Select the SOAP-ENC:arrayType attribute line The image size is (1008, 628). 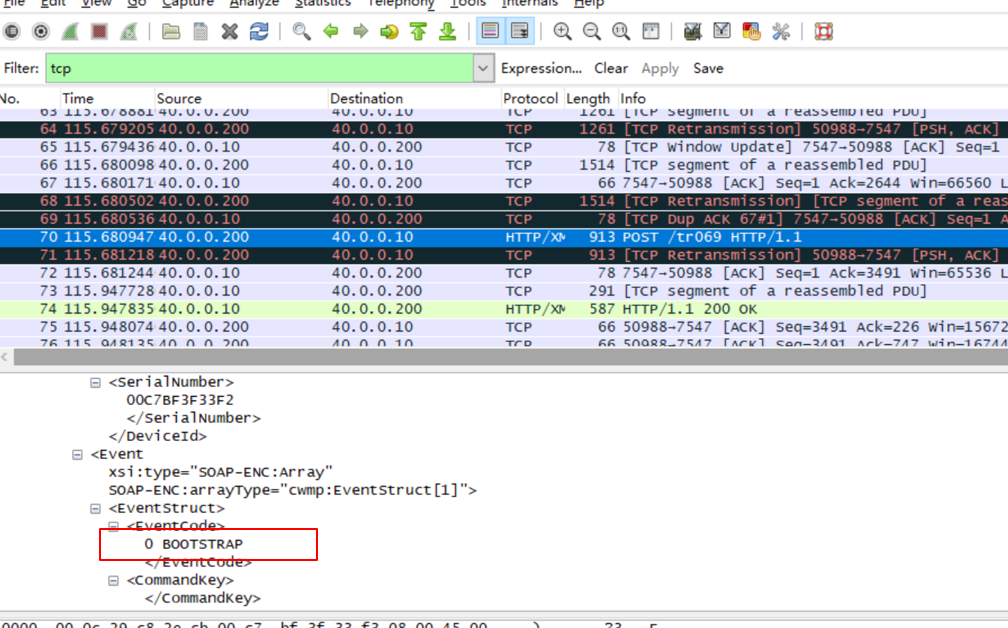pyautogui.click(x=292, y=490)
